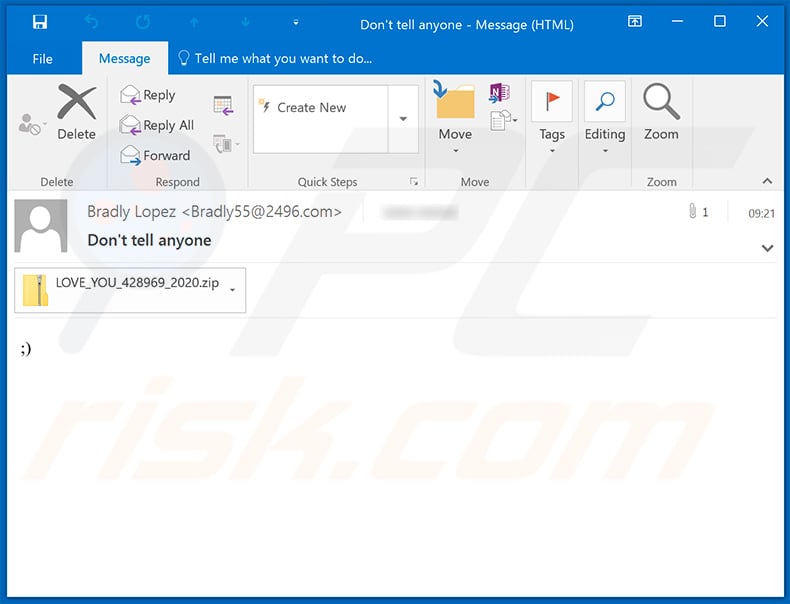Open the Customize Quick Access Toolbar dropdown
Viewport: 790px width, 604px height.
296,23
